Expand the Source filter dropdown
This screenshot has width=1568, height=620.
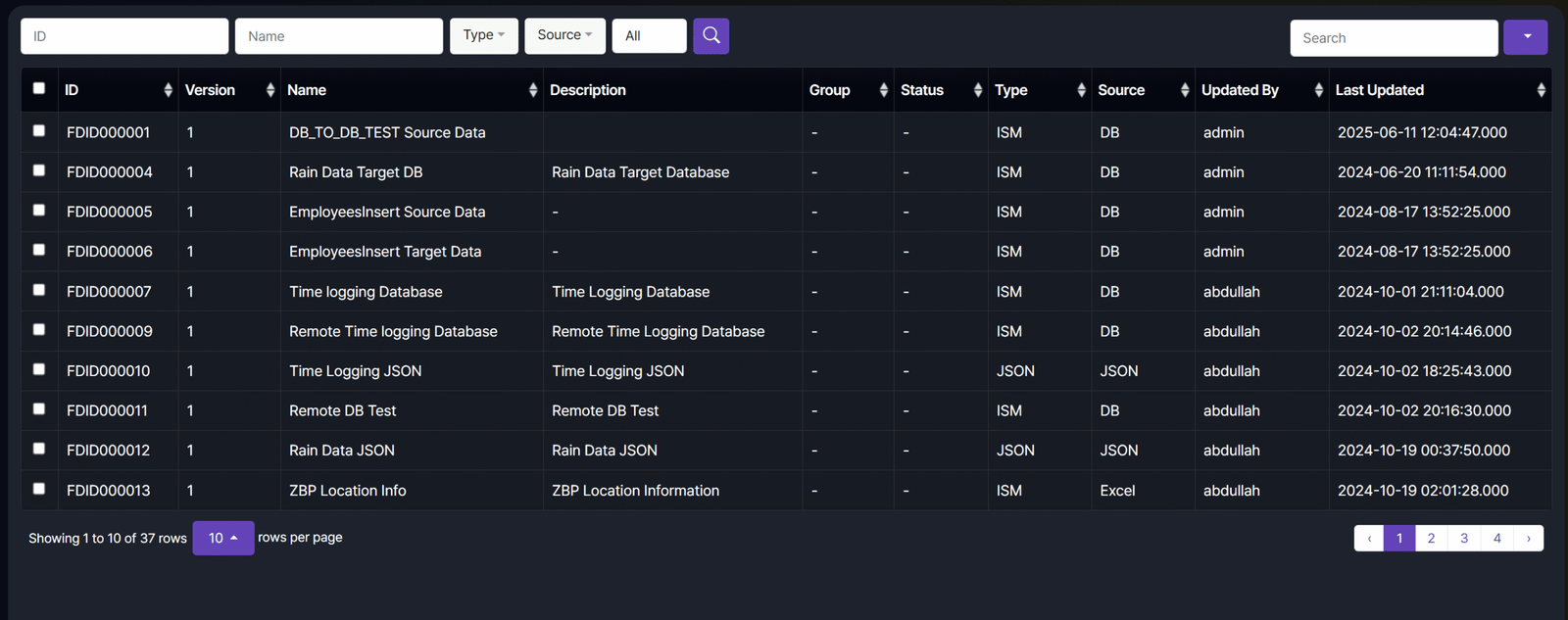tap(564, 36)
